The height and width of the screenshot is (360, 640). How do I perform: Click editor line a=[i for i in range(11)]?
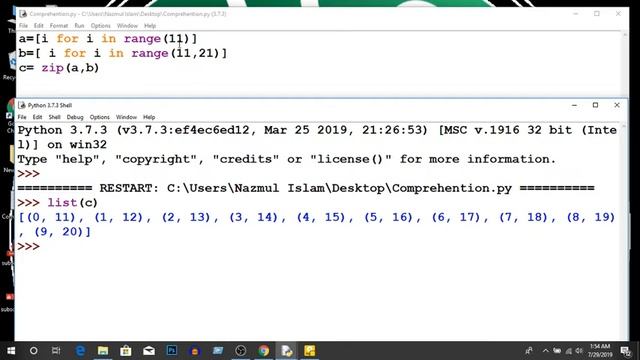coord(108,39)
